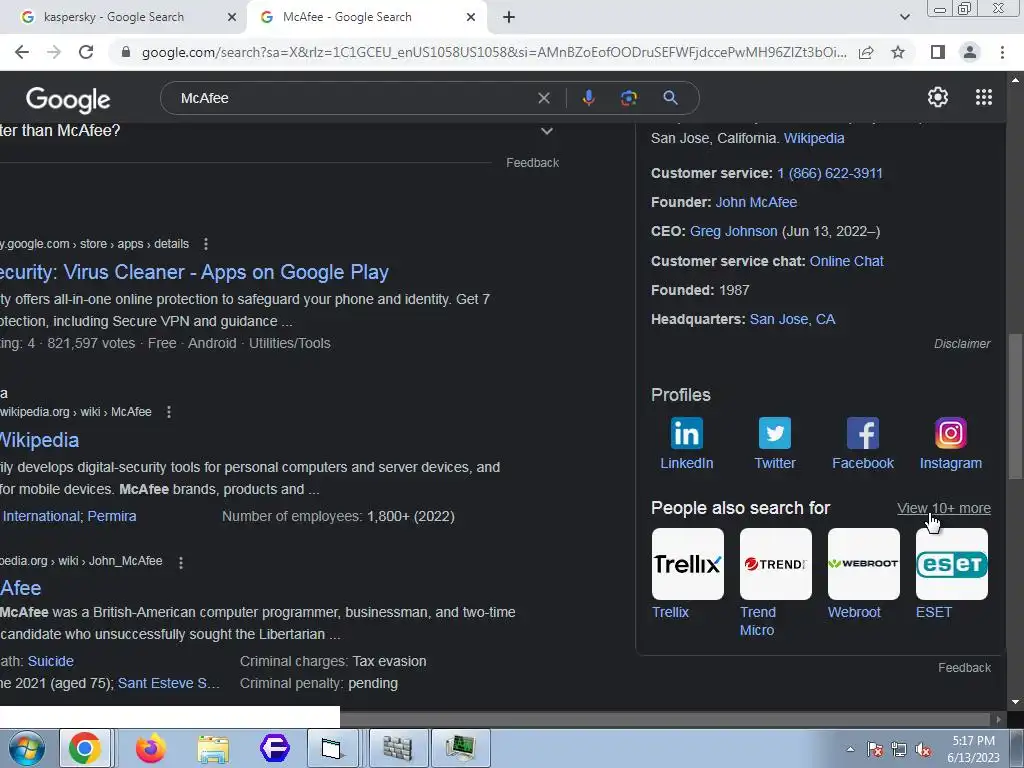Image resolution: width=1024 pixels, height=768 pixels.
Task: Close the kaspersky tab
Action: (x=231, y=18)
